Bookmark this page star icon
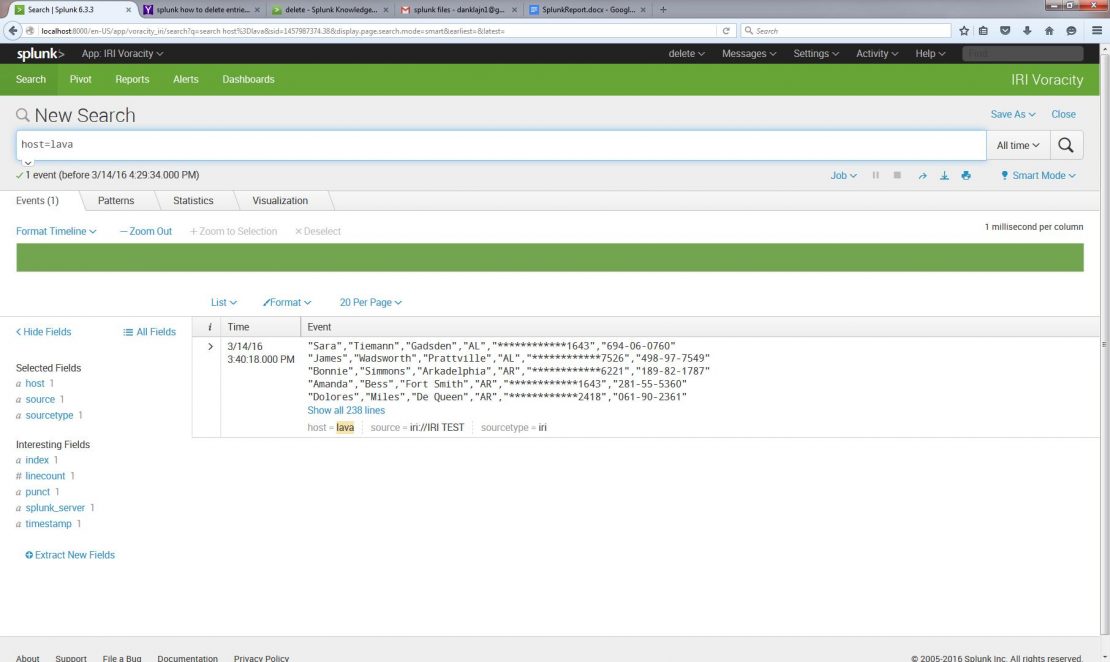 pyautogui.click(x=963, y=30)
